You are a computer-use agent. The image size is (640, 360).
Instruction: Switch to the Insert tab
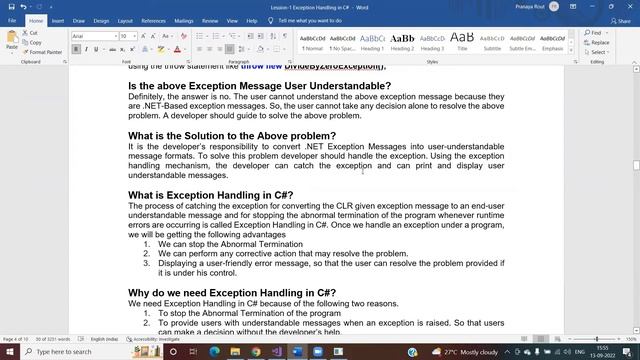58,21
